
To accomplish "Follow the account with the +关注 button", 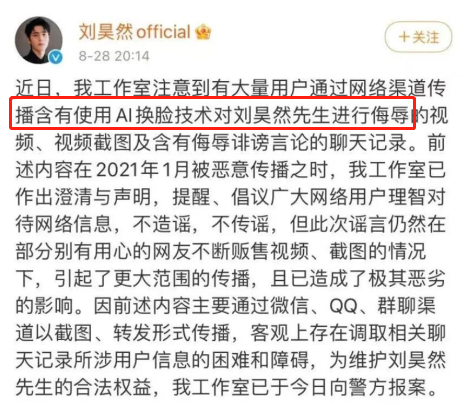I will 419,37.
